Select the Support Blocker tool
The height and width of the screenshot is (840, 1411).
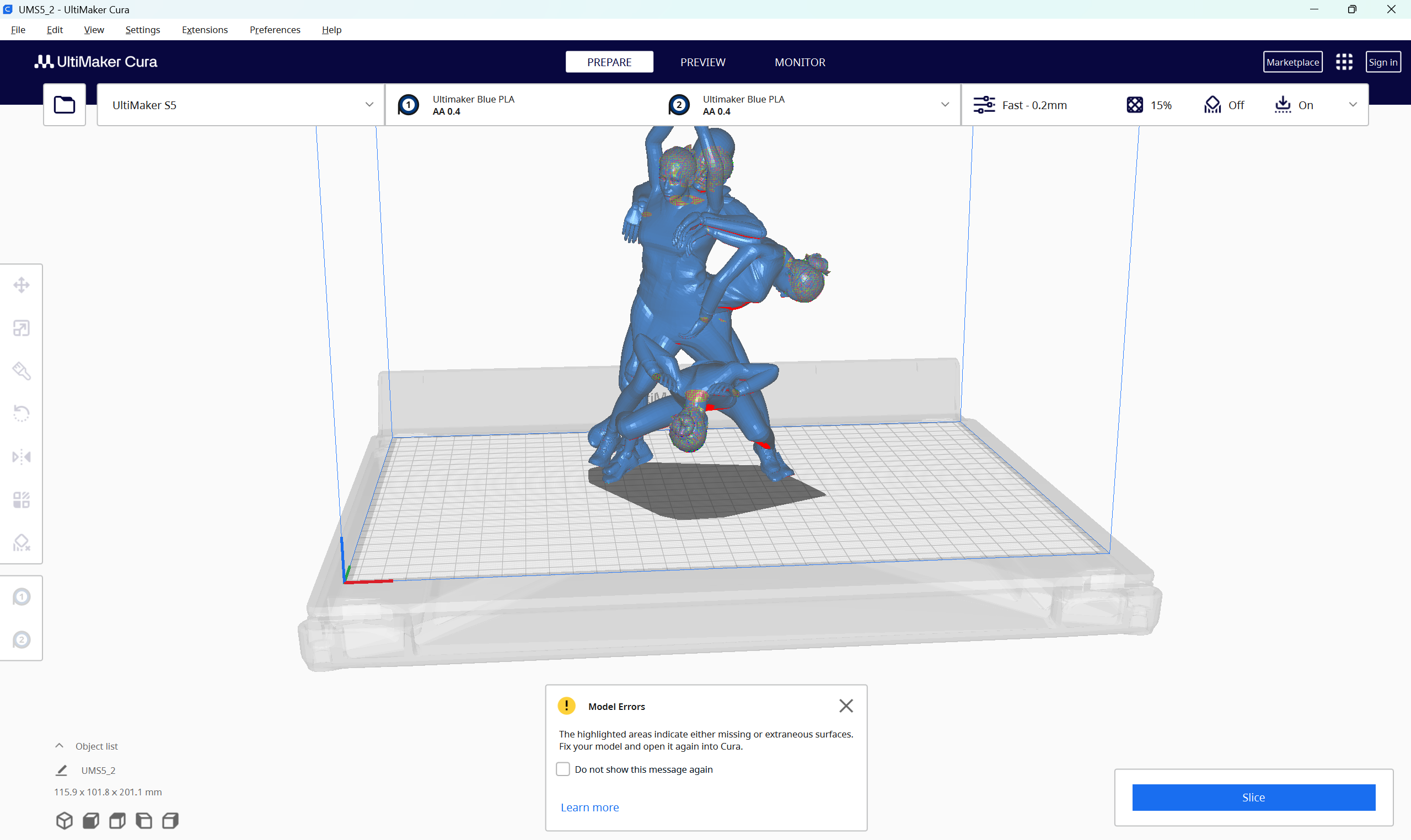[x=22, y=543]
